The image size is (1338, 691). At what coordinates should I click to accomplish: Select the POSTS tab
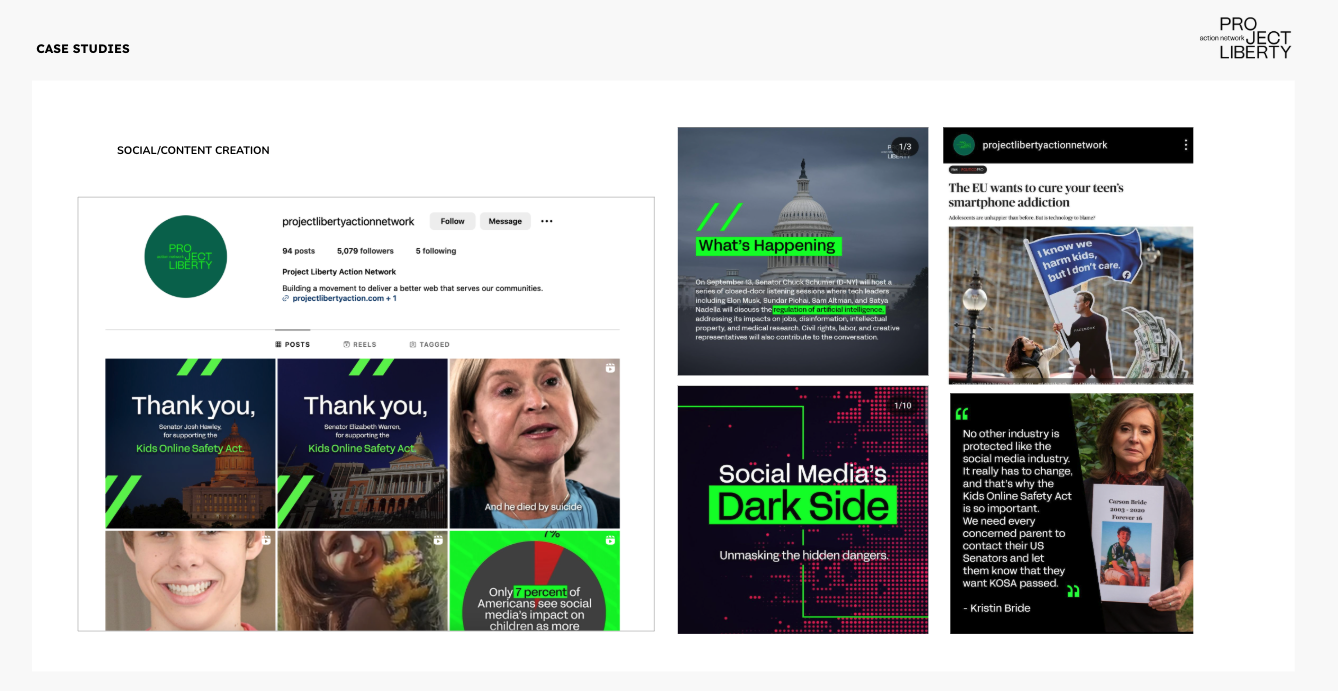tap(293, 344)
